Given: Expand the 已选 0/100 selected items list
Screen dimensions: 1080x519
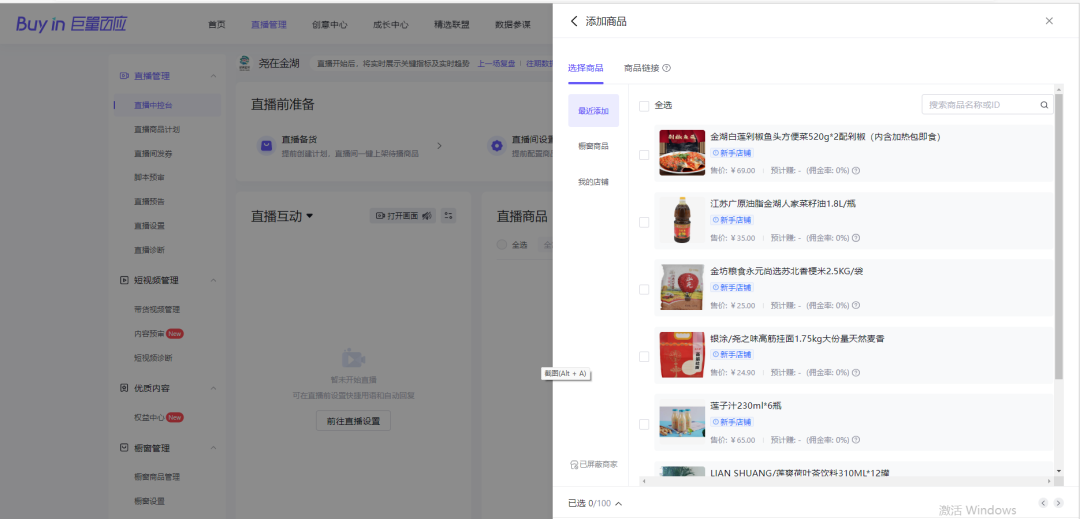Looking at the screenshot, I should click(618, 504).
